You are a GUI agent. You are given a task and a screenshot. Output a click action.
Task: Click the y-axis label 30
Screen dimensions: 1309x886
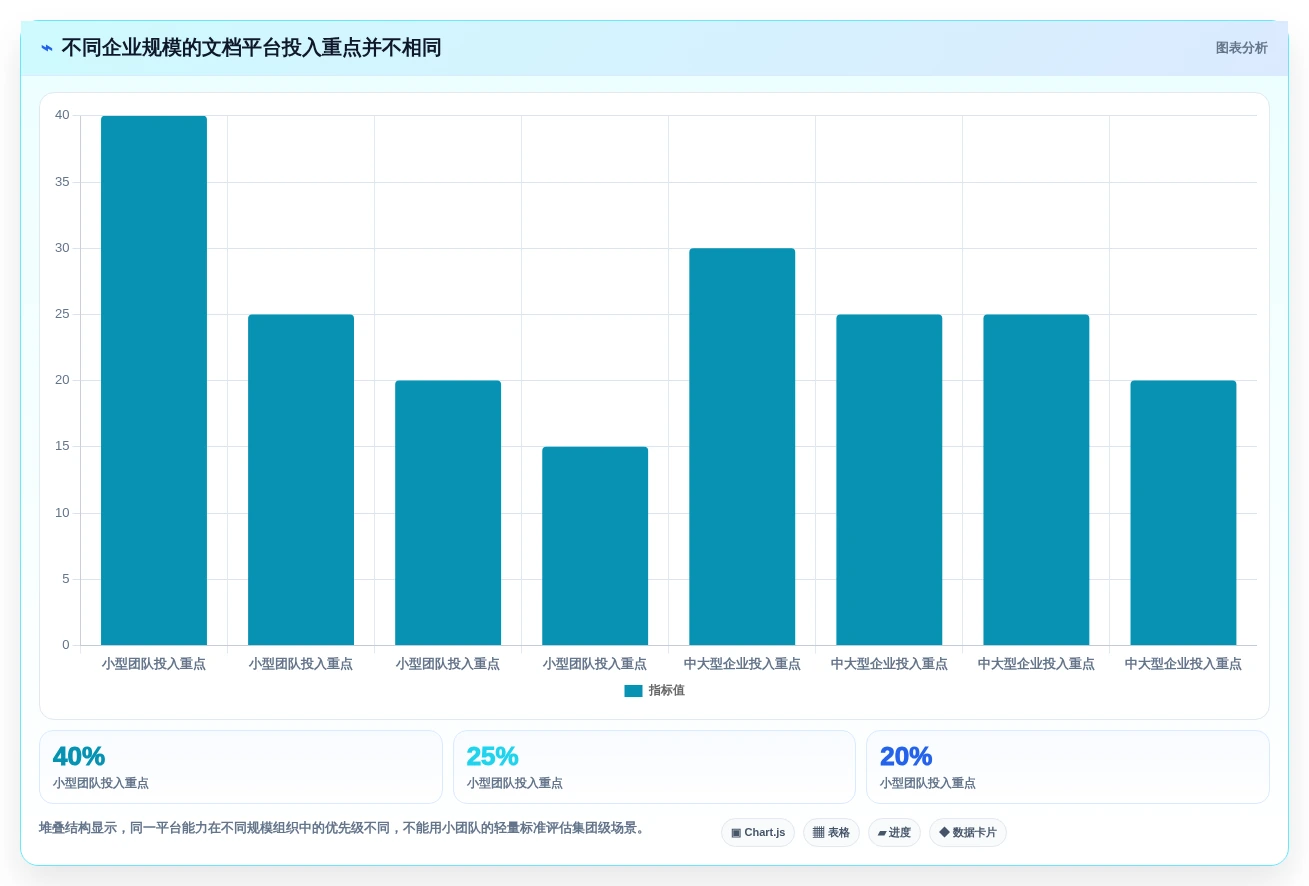62,248
